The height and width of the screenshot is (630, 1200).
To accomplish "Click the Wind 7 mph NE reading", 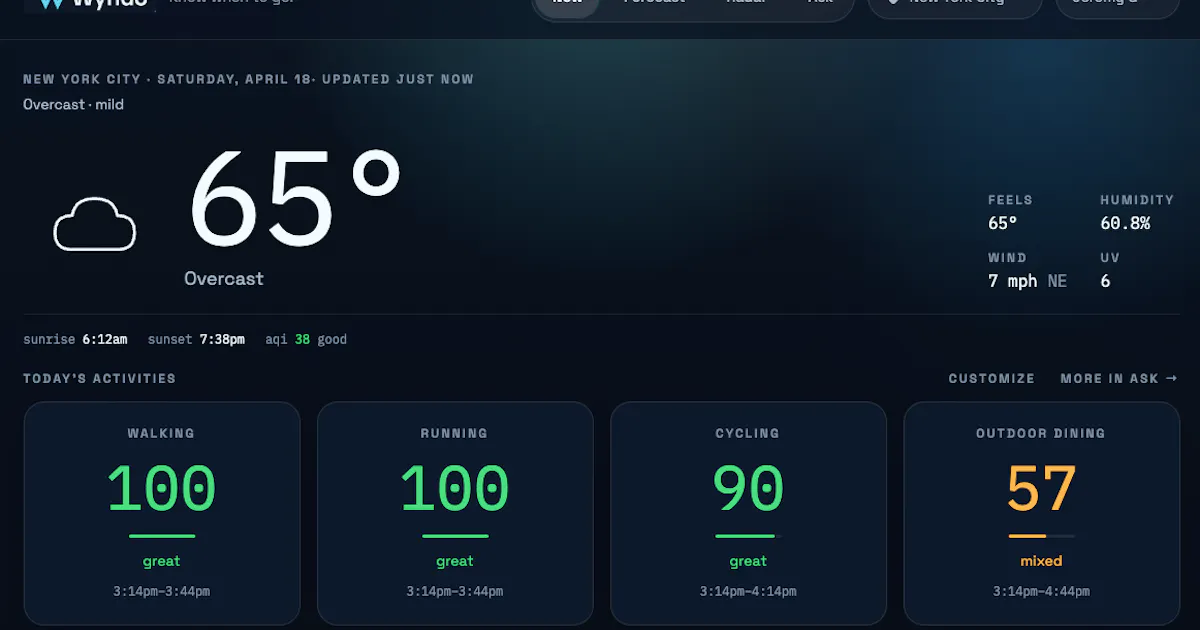I will coord(1027,282).
